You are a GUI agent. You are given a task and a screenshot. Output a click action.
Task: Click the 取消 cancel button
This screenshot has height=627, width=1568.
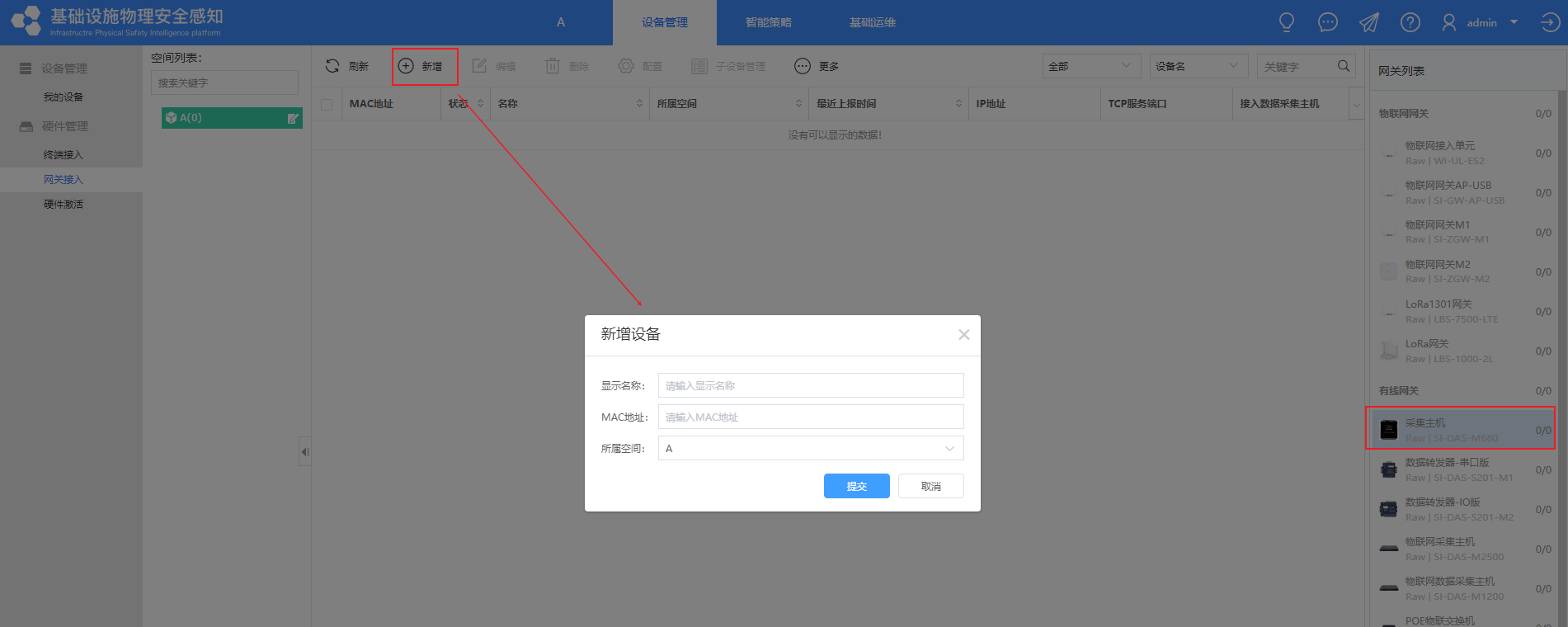coord(930,486)
